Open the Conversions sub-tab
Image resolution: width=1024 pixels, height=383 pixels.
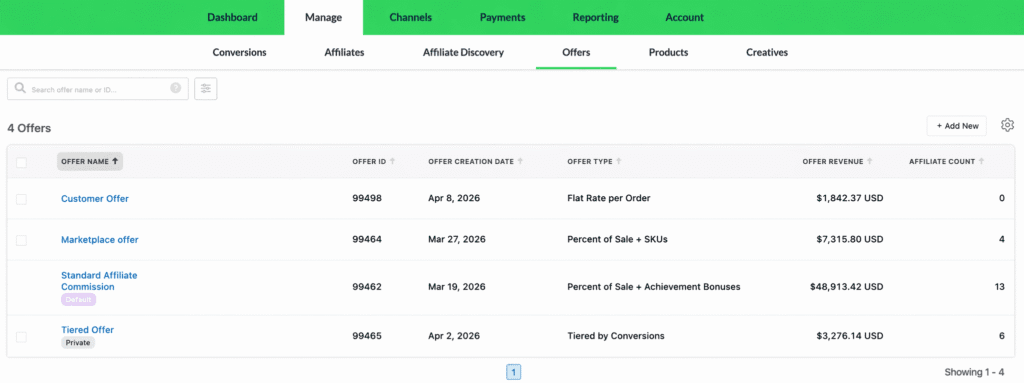240,52
